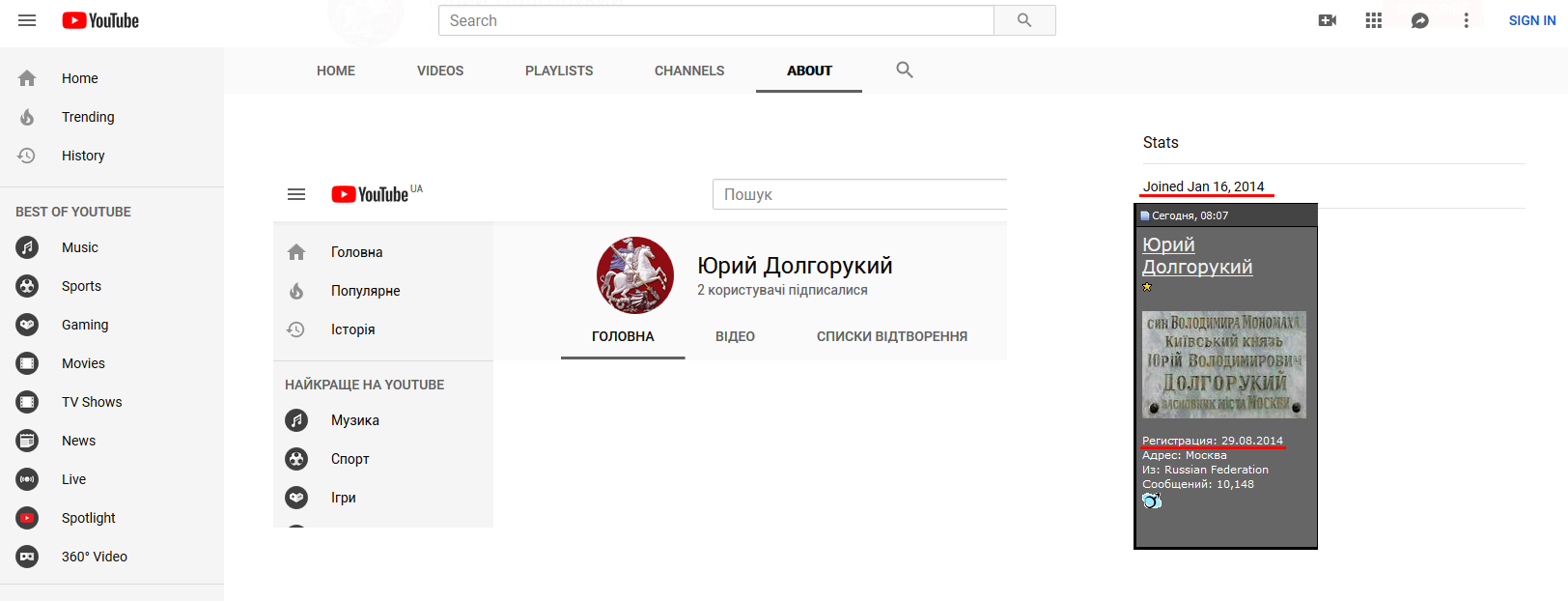This screenshot has height=601, width=1568.
Task: Click the channel search magnifier next to About
Action: point(905,70)
